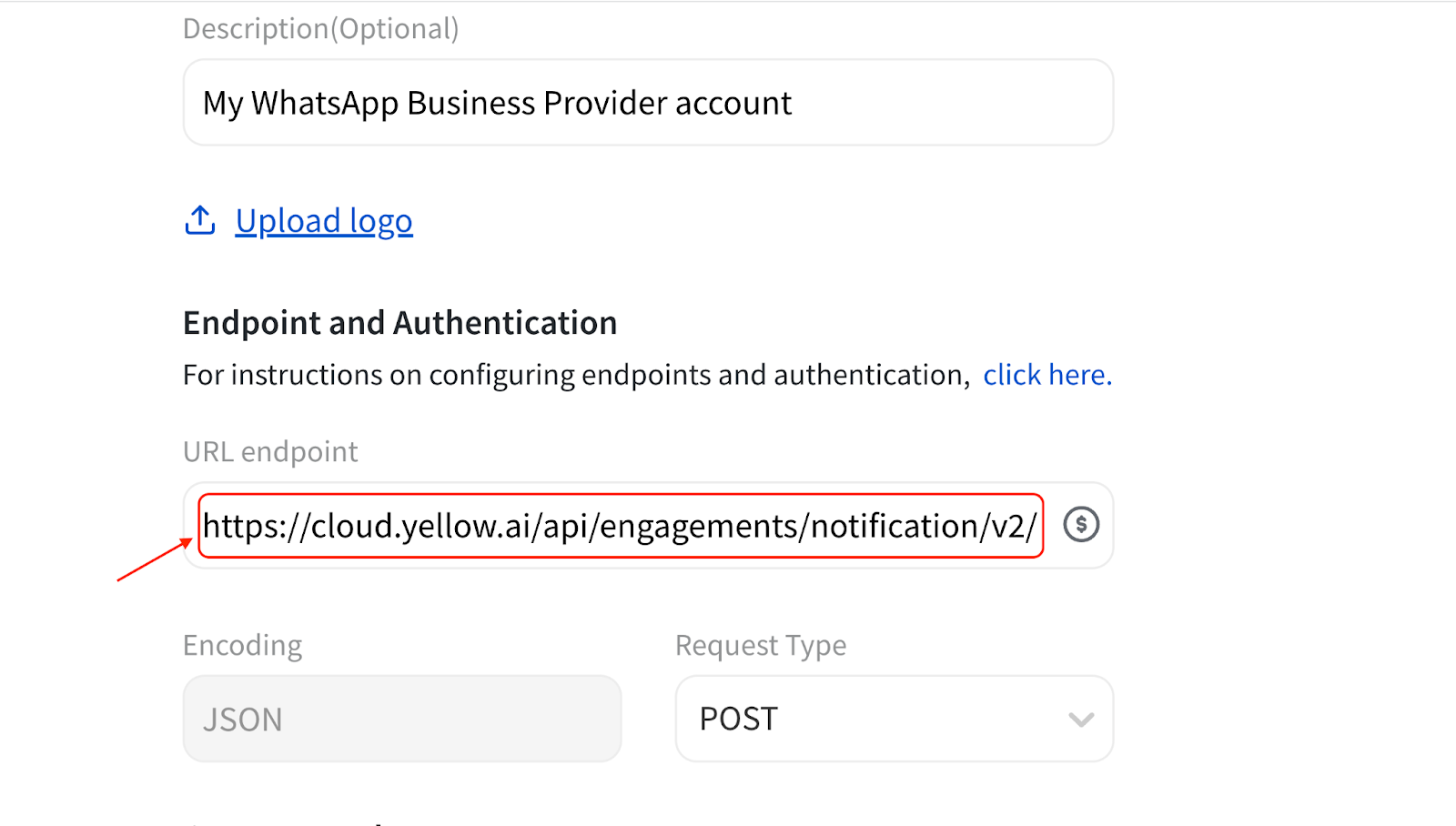1456x826 pixels.
Task: Click 'https://' at the start of URL endpoint
Action: point(255,526)
